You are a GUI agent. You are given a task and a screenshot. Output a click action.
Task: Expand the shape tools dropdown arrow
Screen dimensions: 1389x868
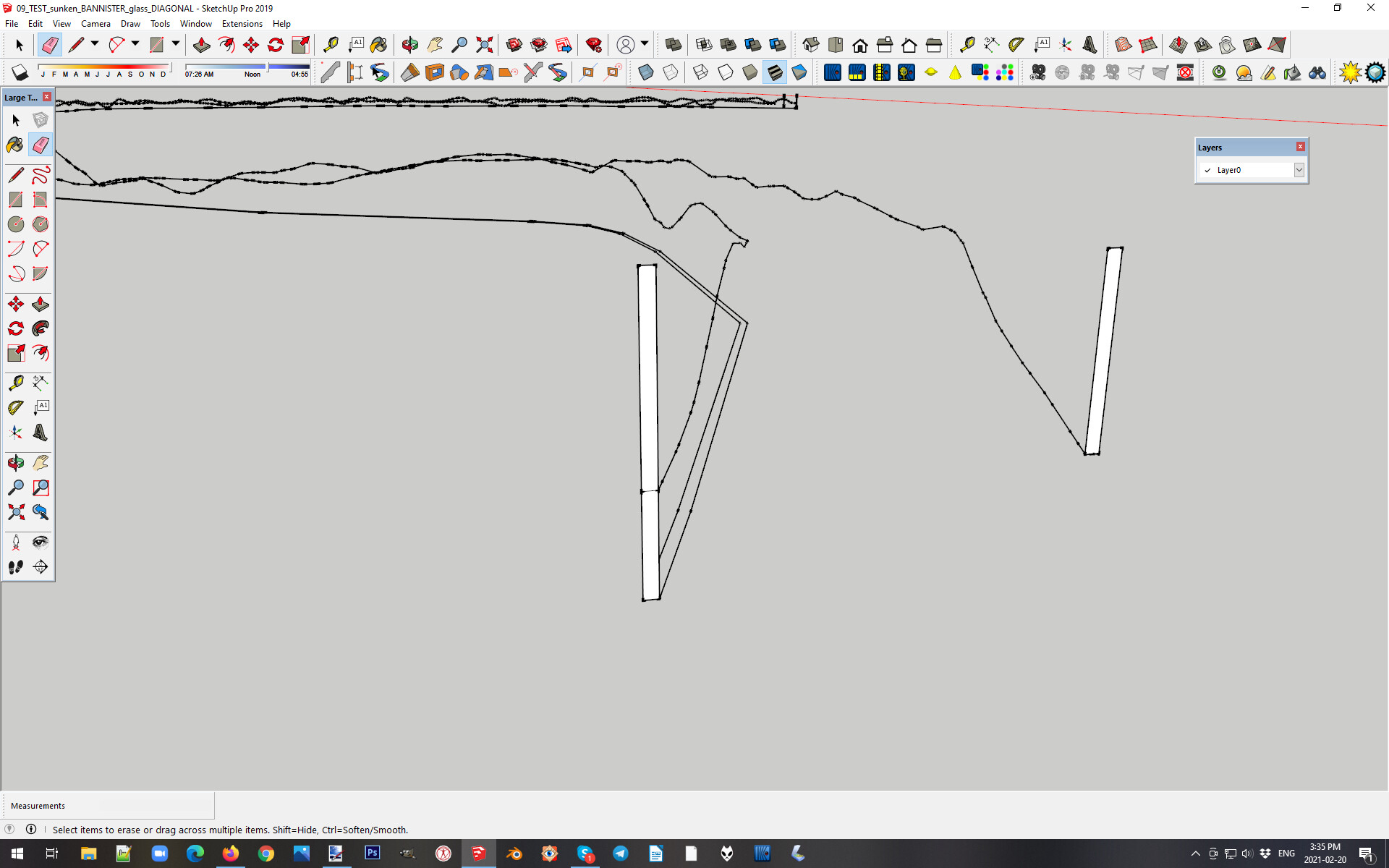[176, 45]
